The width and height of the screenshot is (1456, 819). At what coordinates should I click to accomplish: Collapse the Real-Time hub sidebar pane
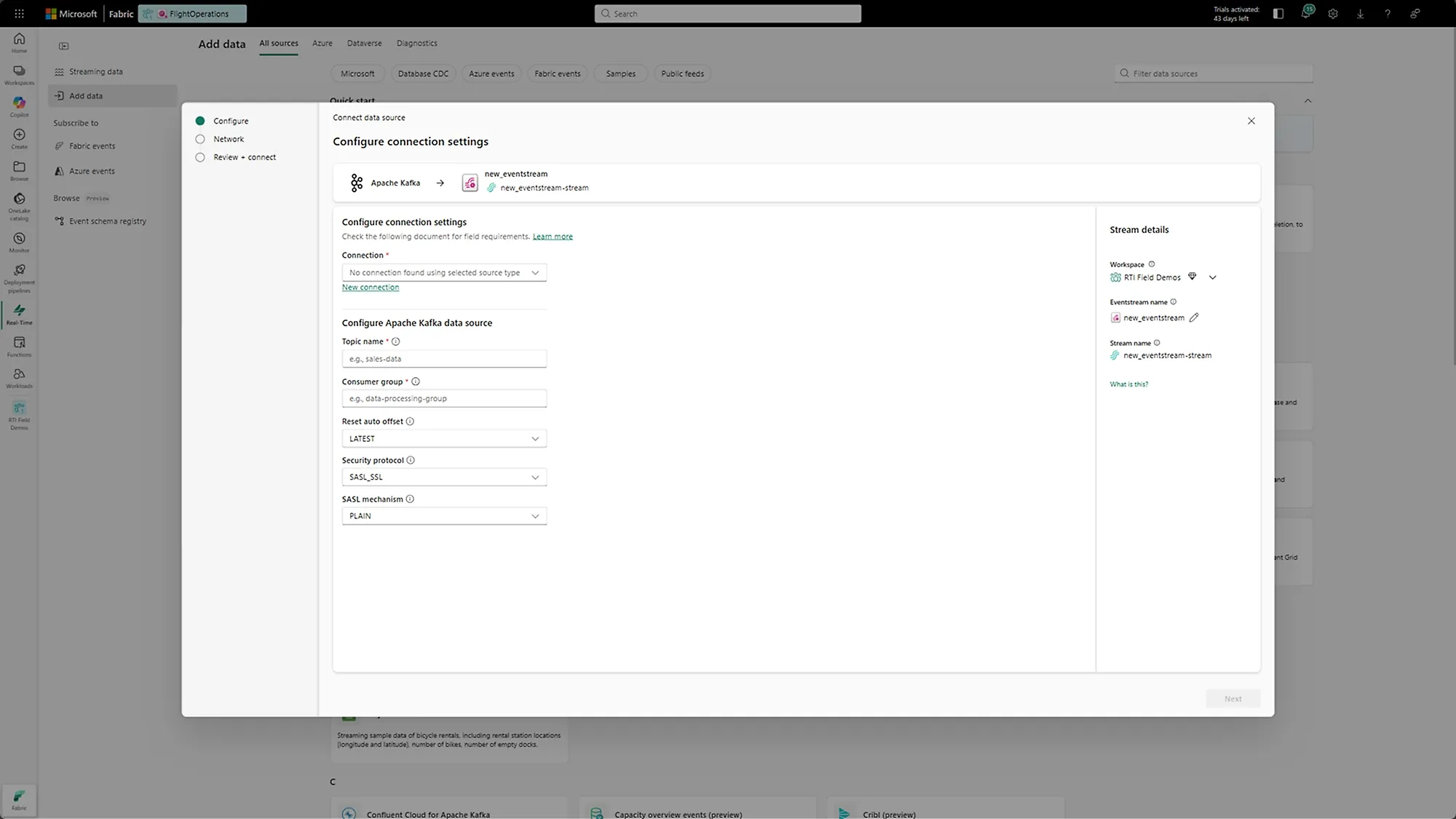pos(63,46)
